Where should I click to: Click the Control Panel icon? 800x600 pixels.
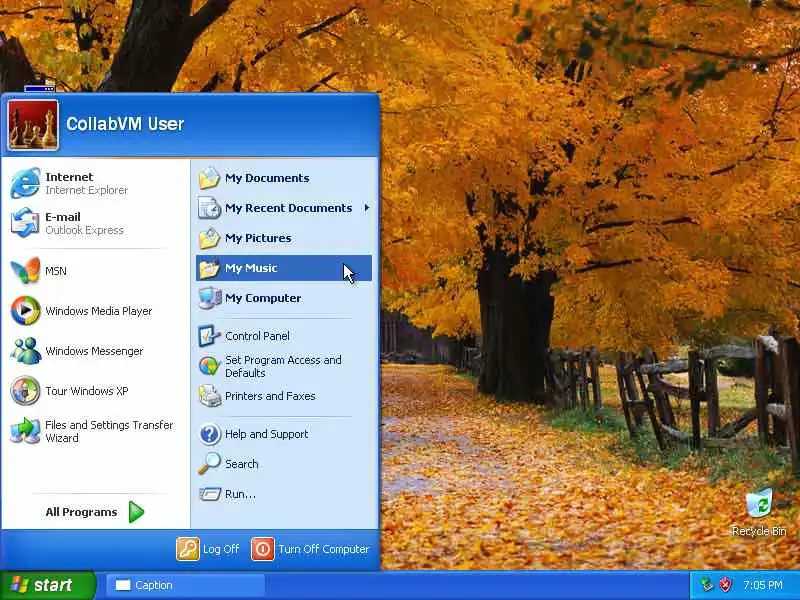coord(209,336)
